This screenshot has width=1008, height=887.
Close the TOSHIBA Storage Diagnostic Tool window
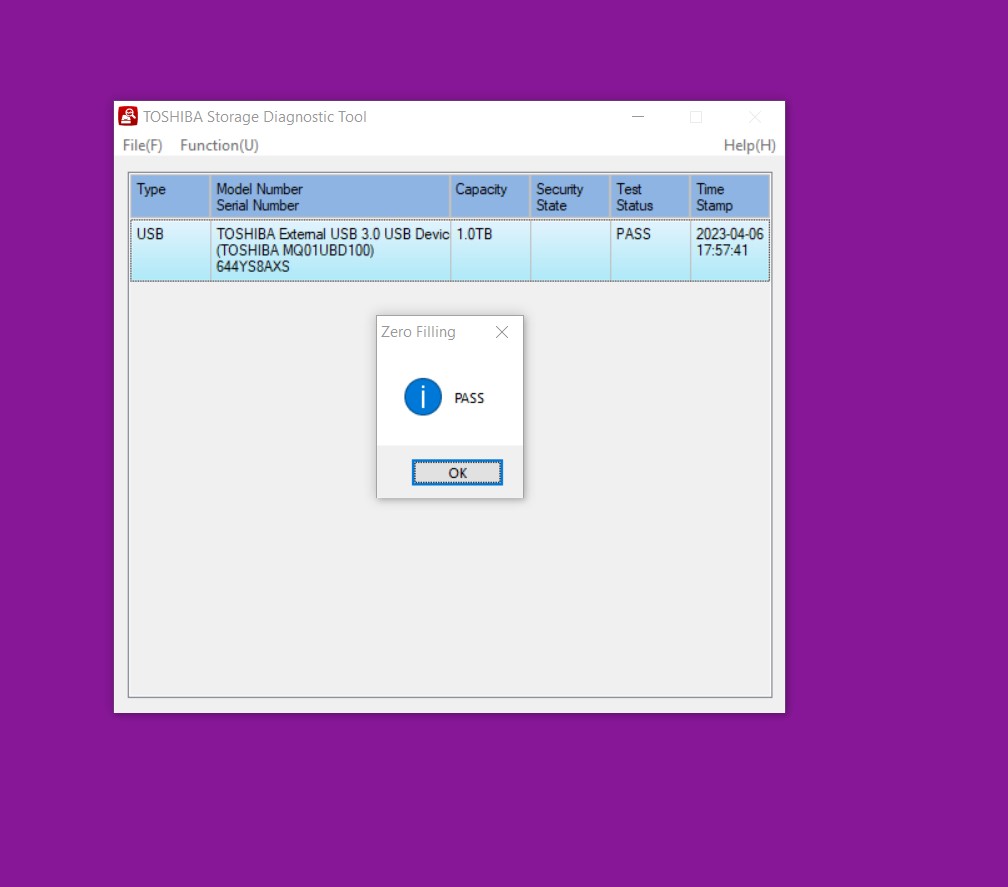(755, 117)
